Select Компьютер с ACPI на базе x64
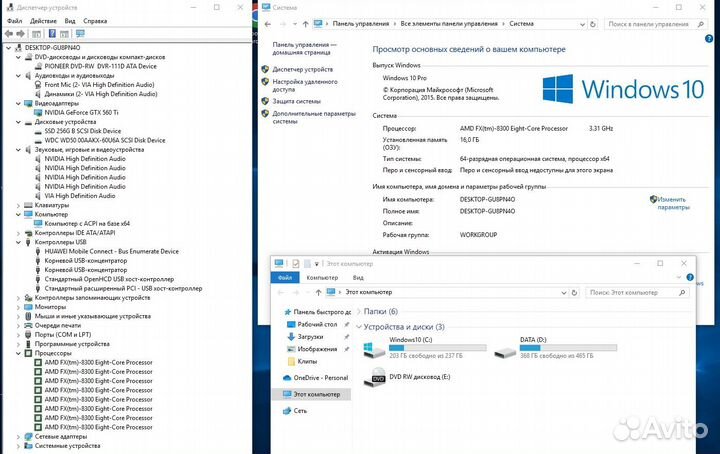 (x=87, y=224)
